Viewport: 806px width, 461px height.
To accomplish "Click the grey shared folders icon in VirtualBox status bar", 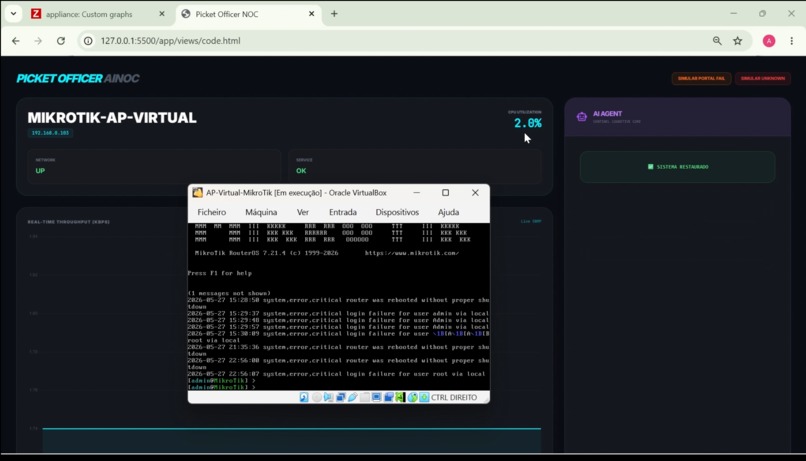I will point(364,397).
